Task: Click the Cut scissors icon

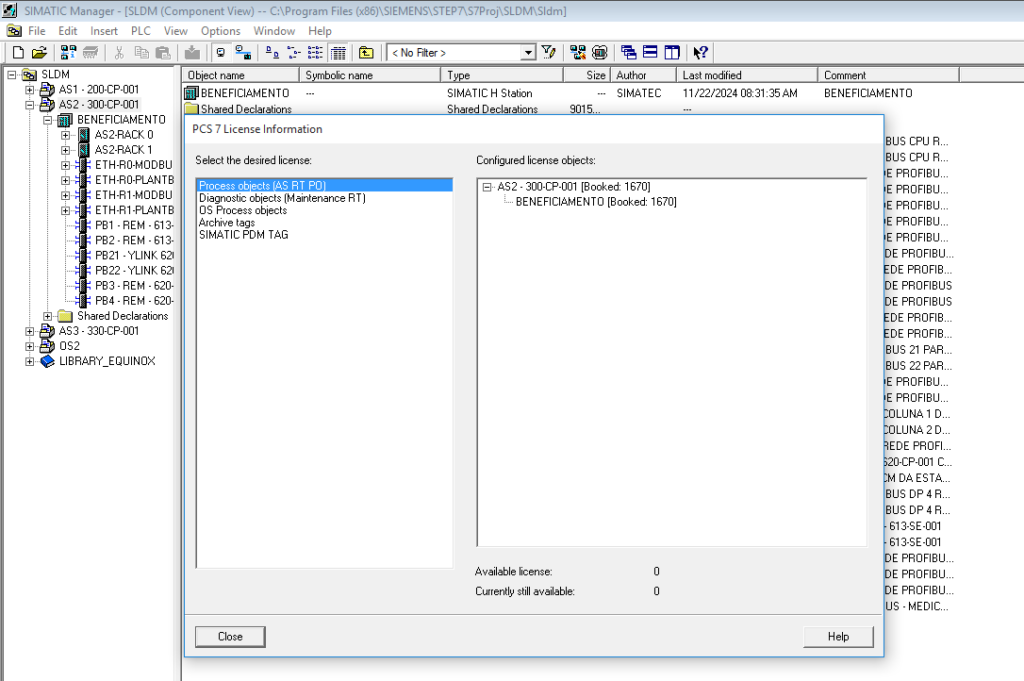Action: pos(119,53)
